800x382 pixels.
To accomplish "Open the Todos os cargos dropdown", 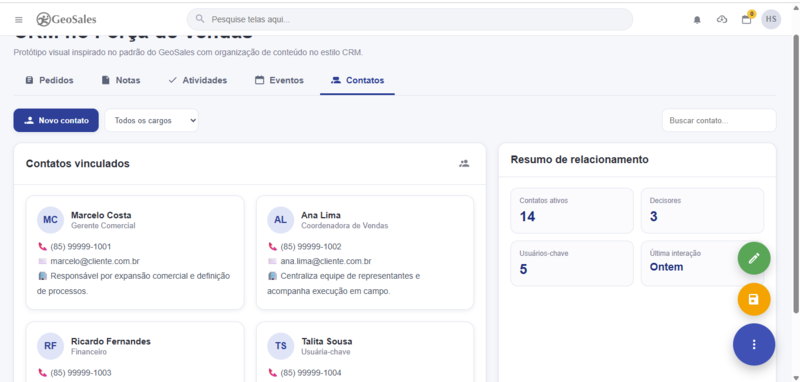I will pyautogui.click(x=152, y=120).
